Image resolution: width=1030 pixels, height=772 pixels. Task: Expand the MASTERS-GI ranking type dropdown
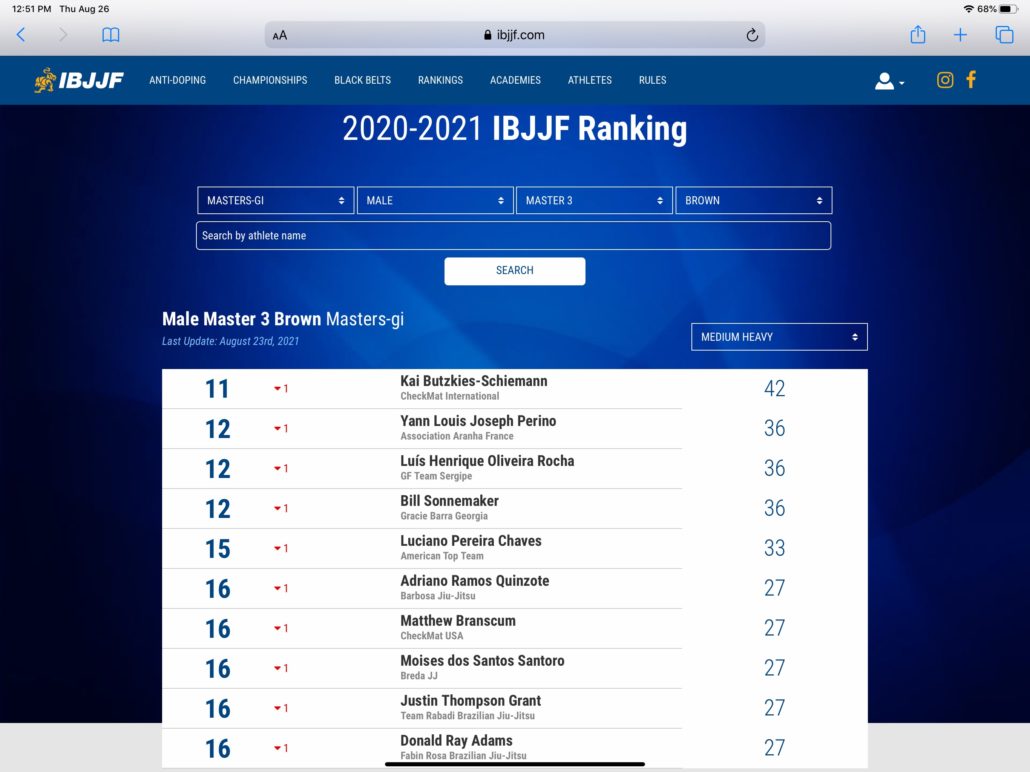pyautogui.click(x=275, y=200)
